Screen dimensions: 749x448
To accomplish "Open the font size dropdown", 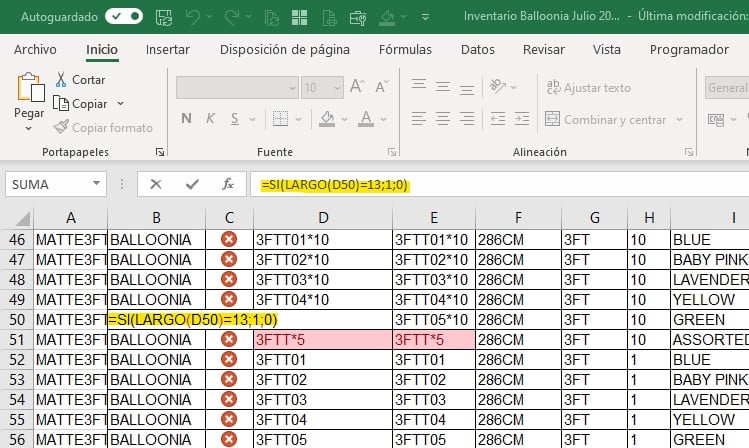I will [x=337, y=88].
